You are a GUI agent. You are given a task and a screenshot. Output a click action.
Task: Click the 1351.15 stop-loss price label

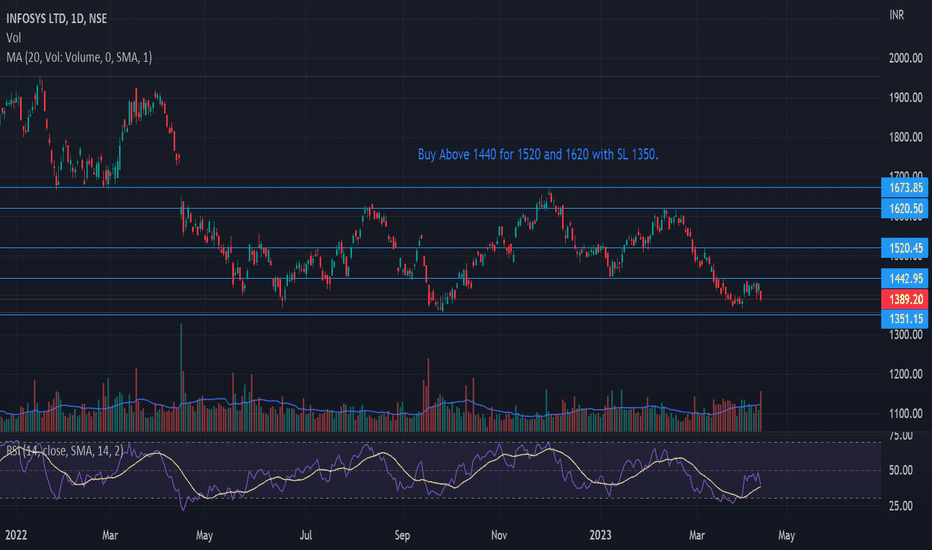coord(905,319)
